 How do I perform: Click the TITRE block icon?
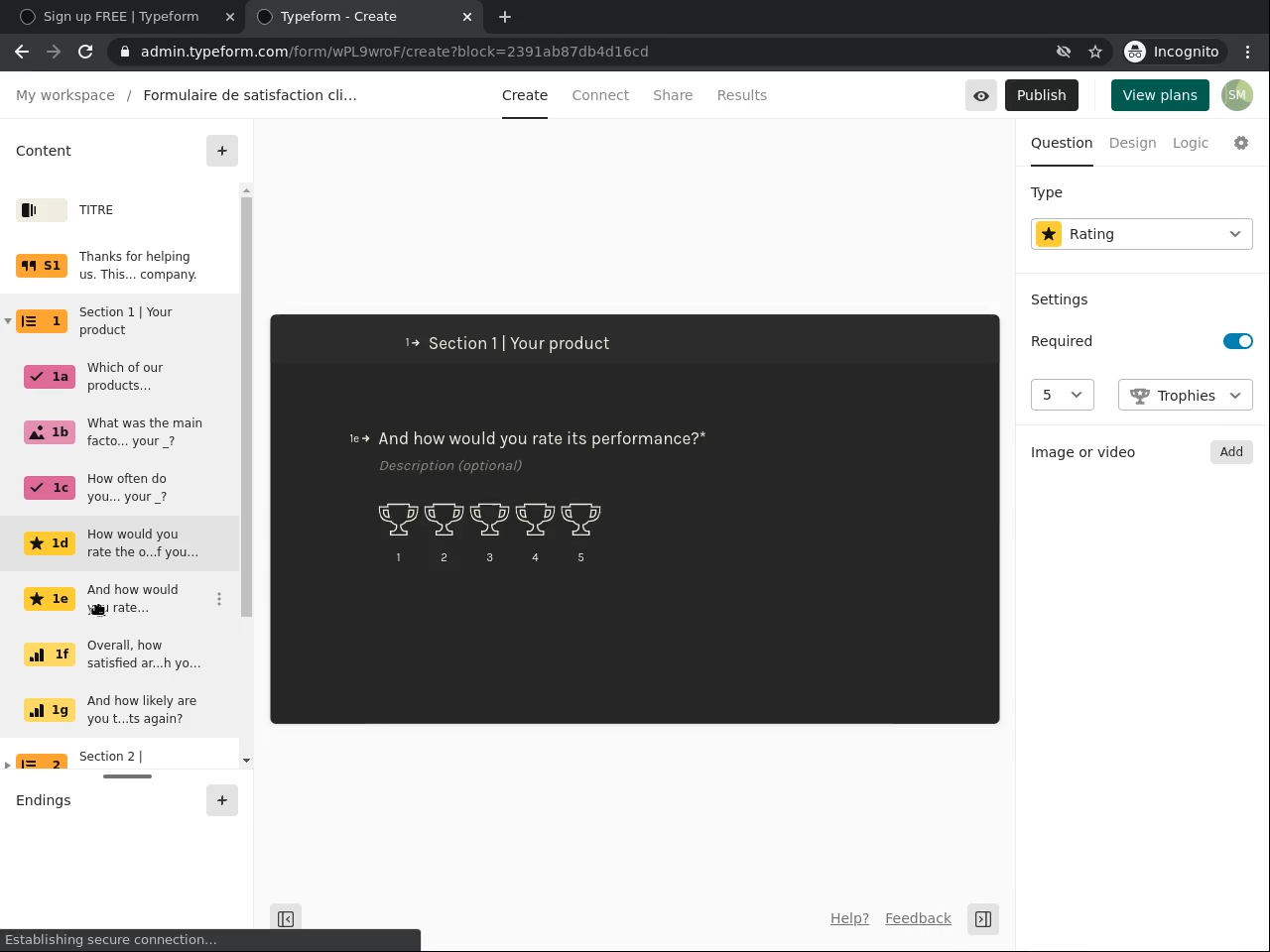pyautogui.click(x=42, y=210)
